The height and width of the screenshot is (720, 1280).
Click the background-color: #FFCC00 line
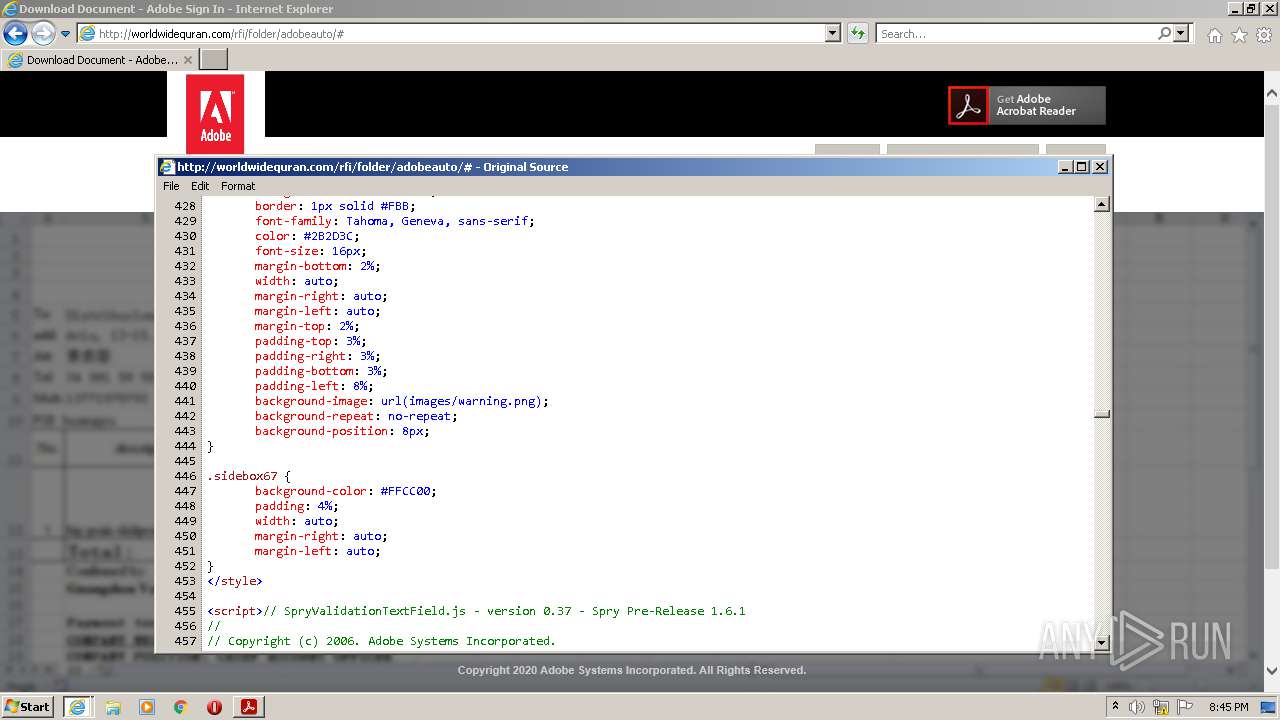(345, 491)
